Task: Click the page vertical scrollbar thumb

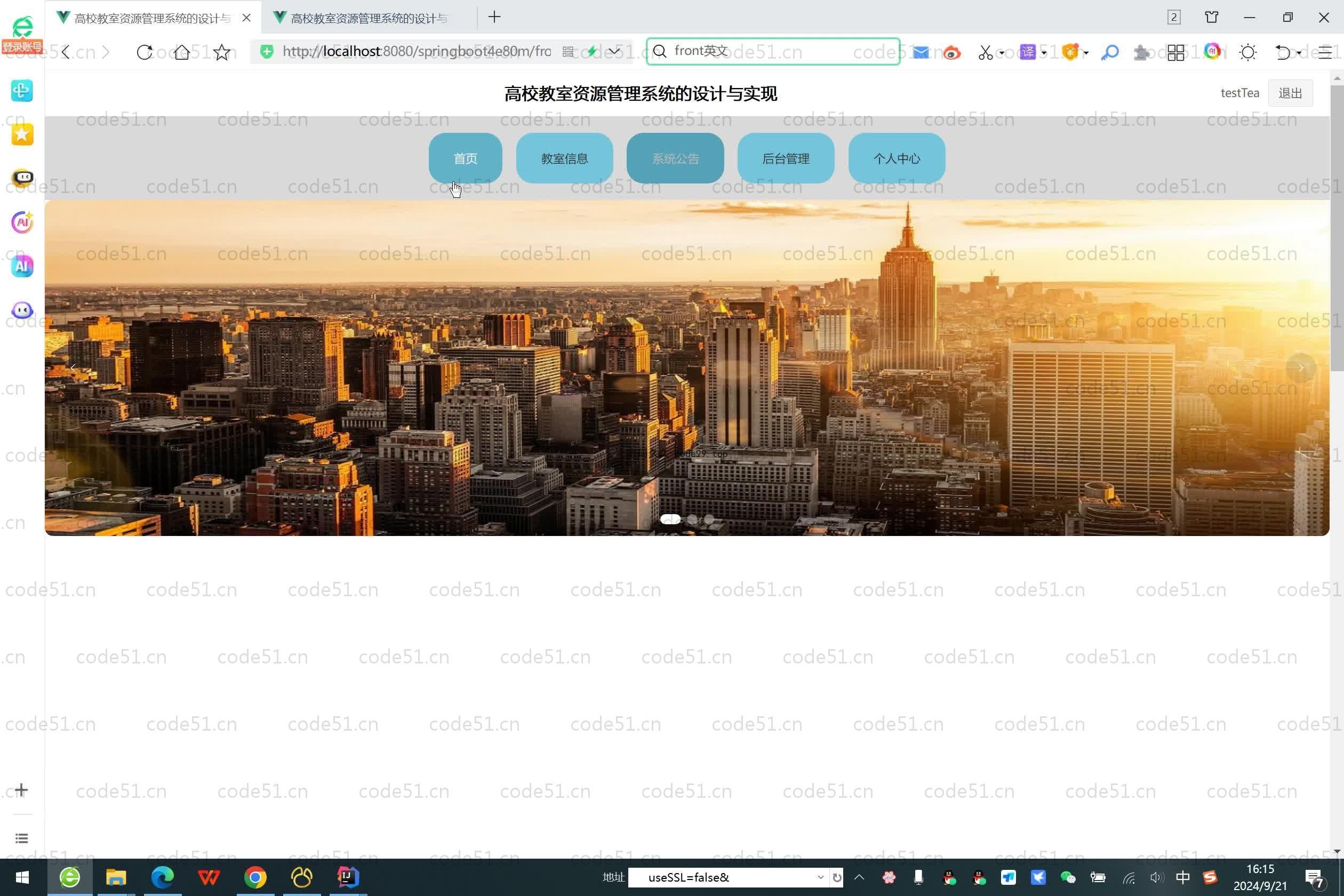Action: [1337, 229]
